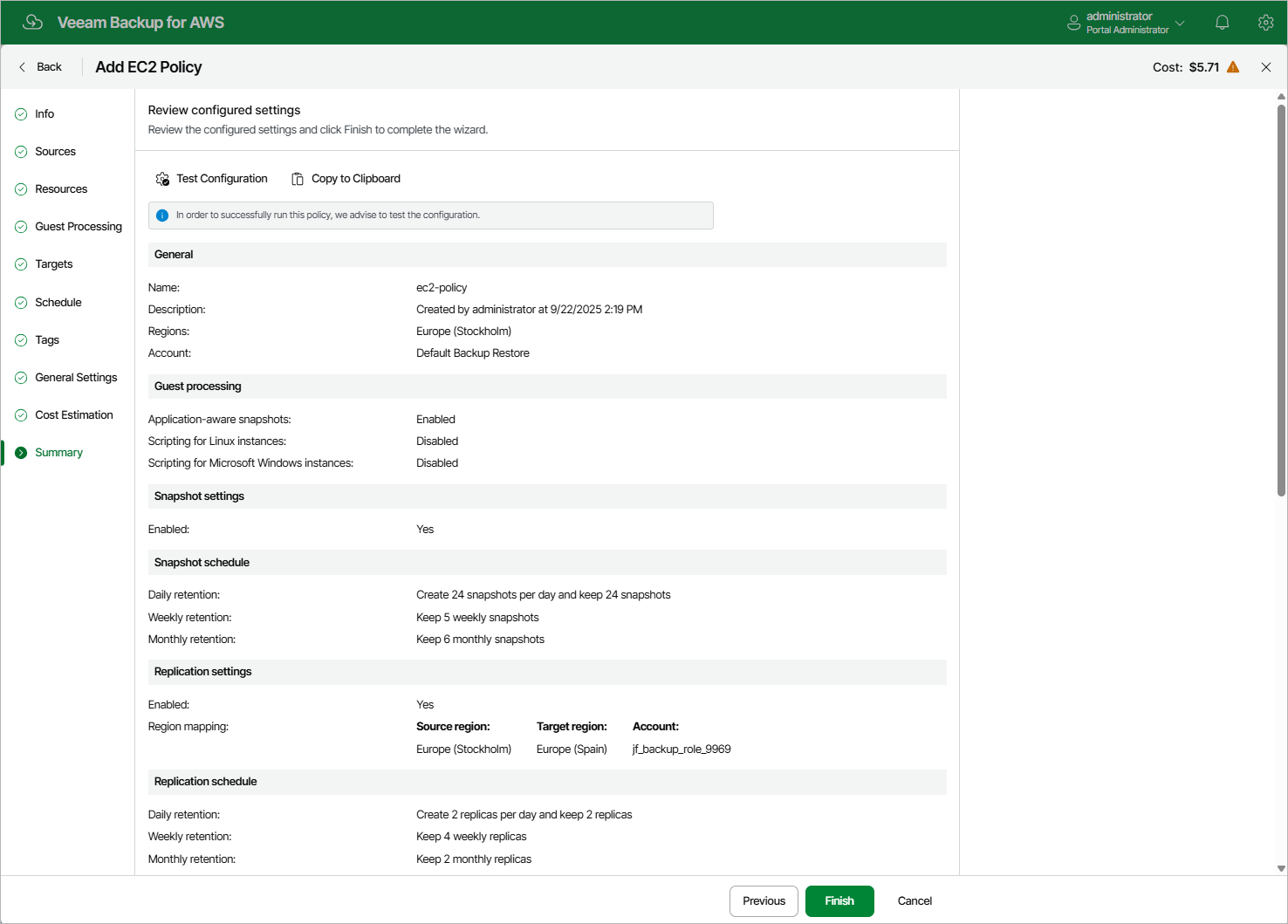Click the Resources step checkmark icon

click(x=21, y=189)
